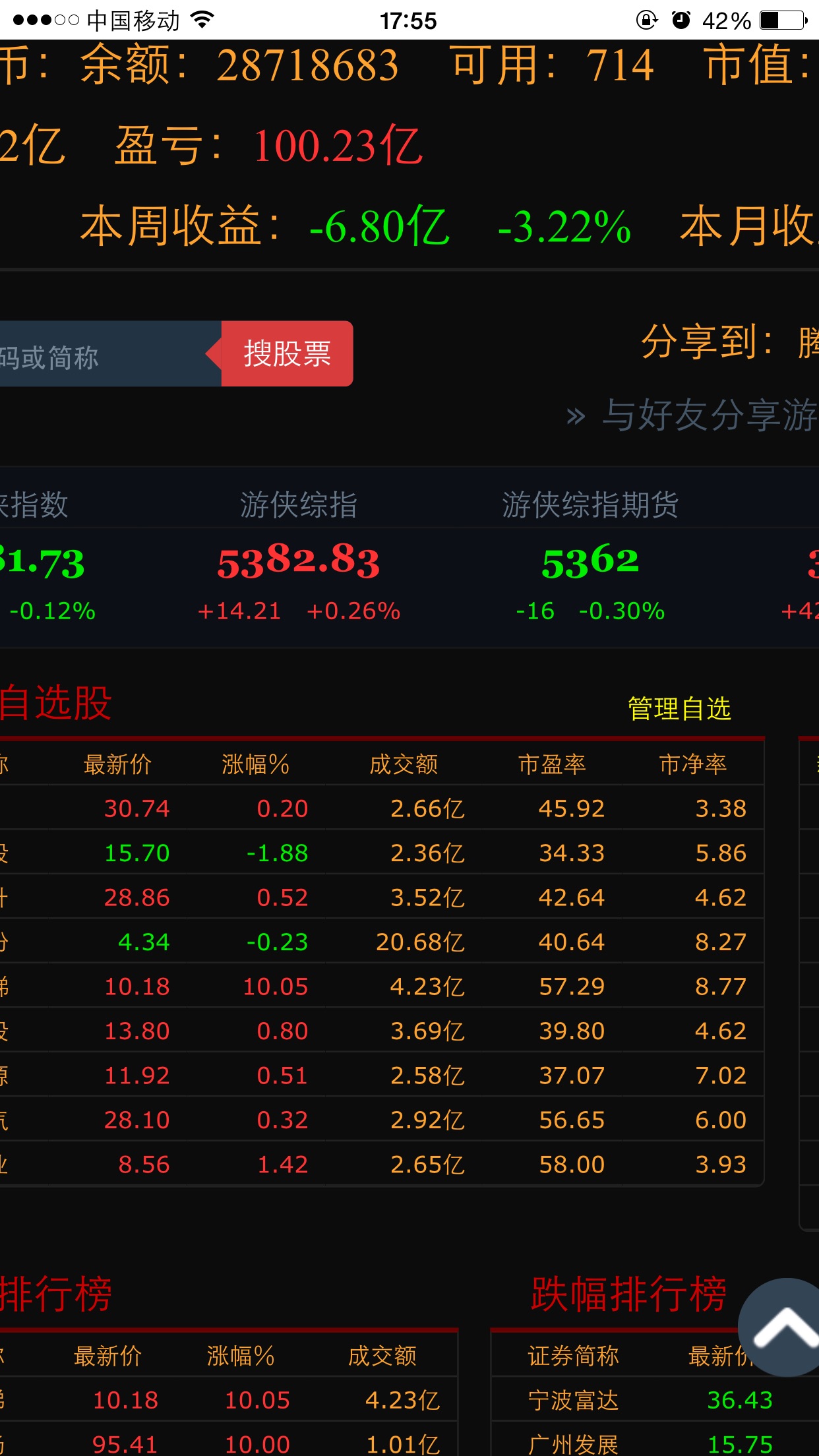This screenshot has width=819, height=1456.
Task: Open the watchlist row priced 30.74
Action: (137, 808)
